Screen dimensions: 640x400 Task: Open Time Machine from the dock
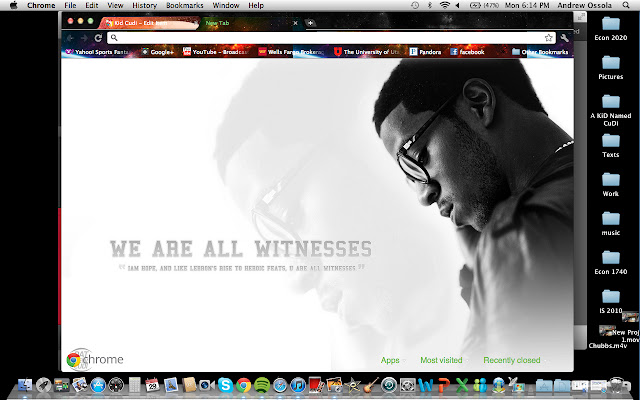[x=389, y=385]
